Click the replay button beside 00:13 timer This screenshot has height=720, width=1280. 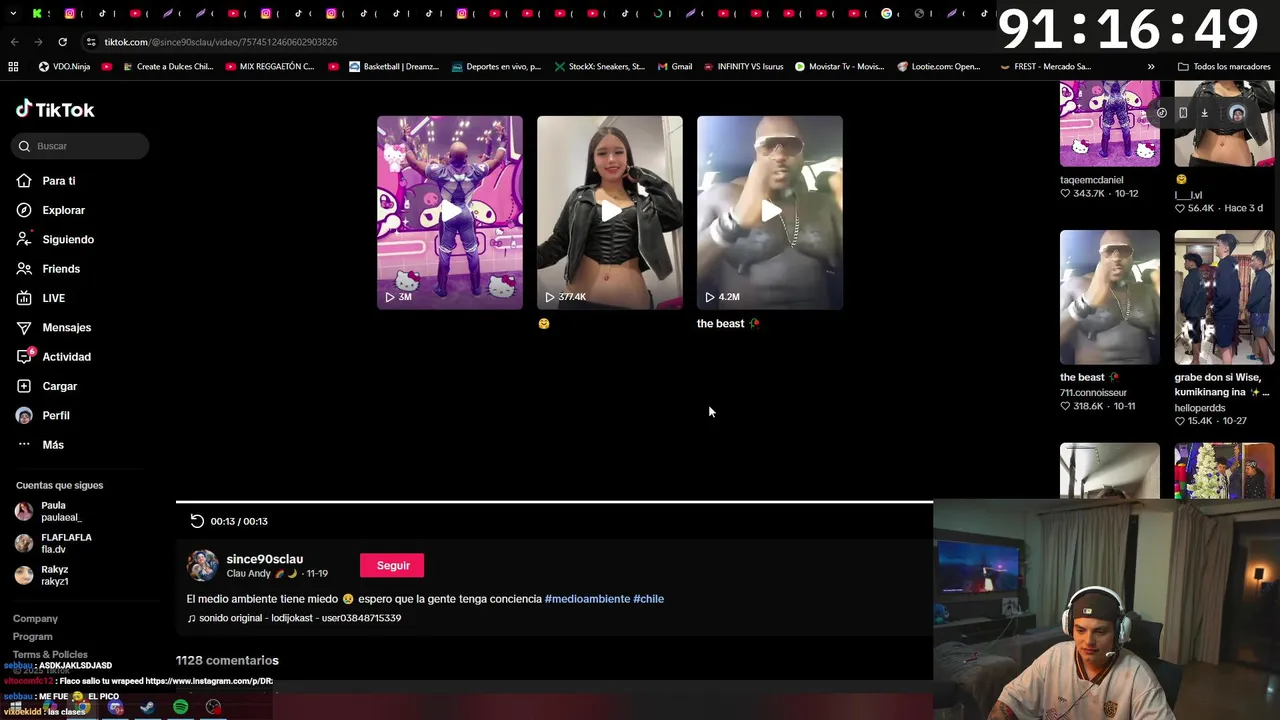click(x=197, y=521)
